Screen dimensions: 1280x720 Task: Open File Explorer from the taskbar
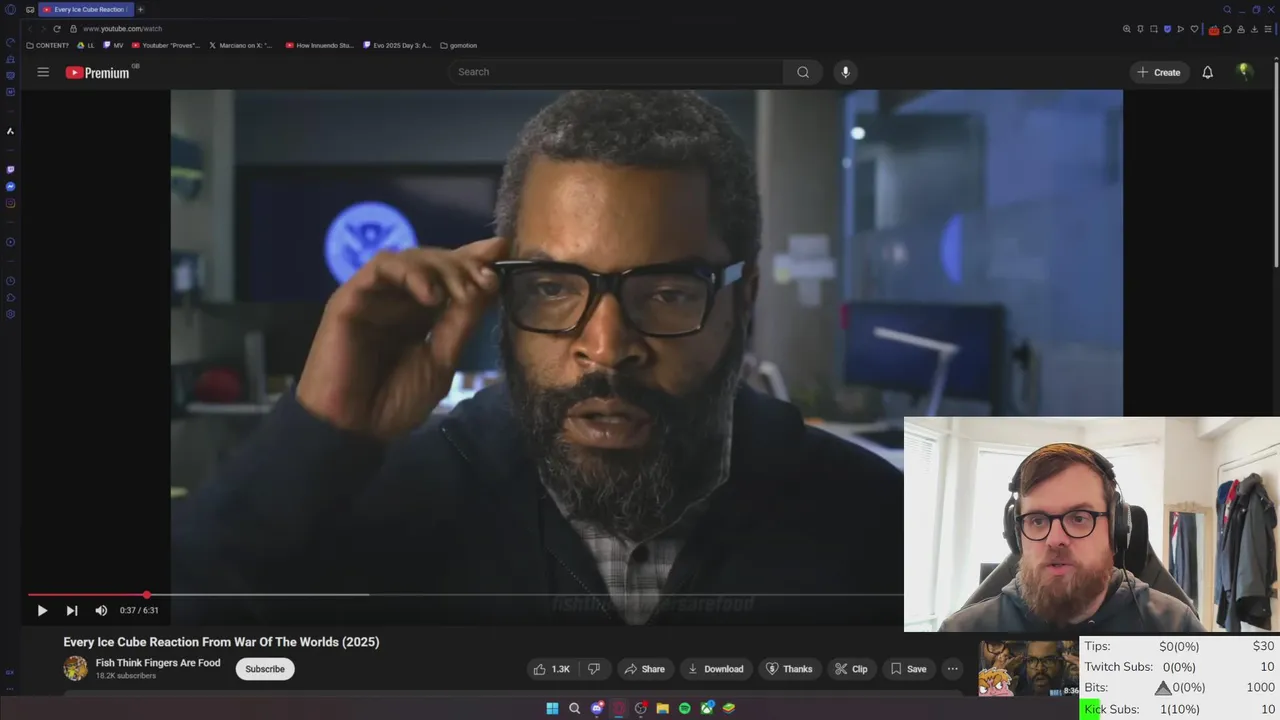coord(662,708)
